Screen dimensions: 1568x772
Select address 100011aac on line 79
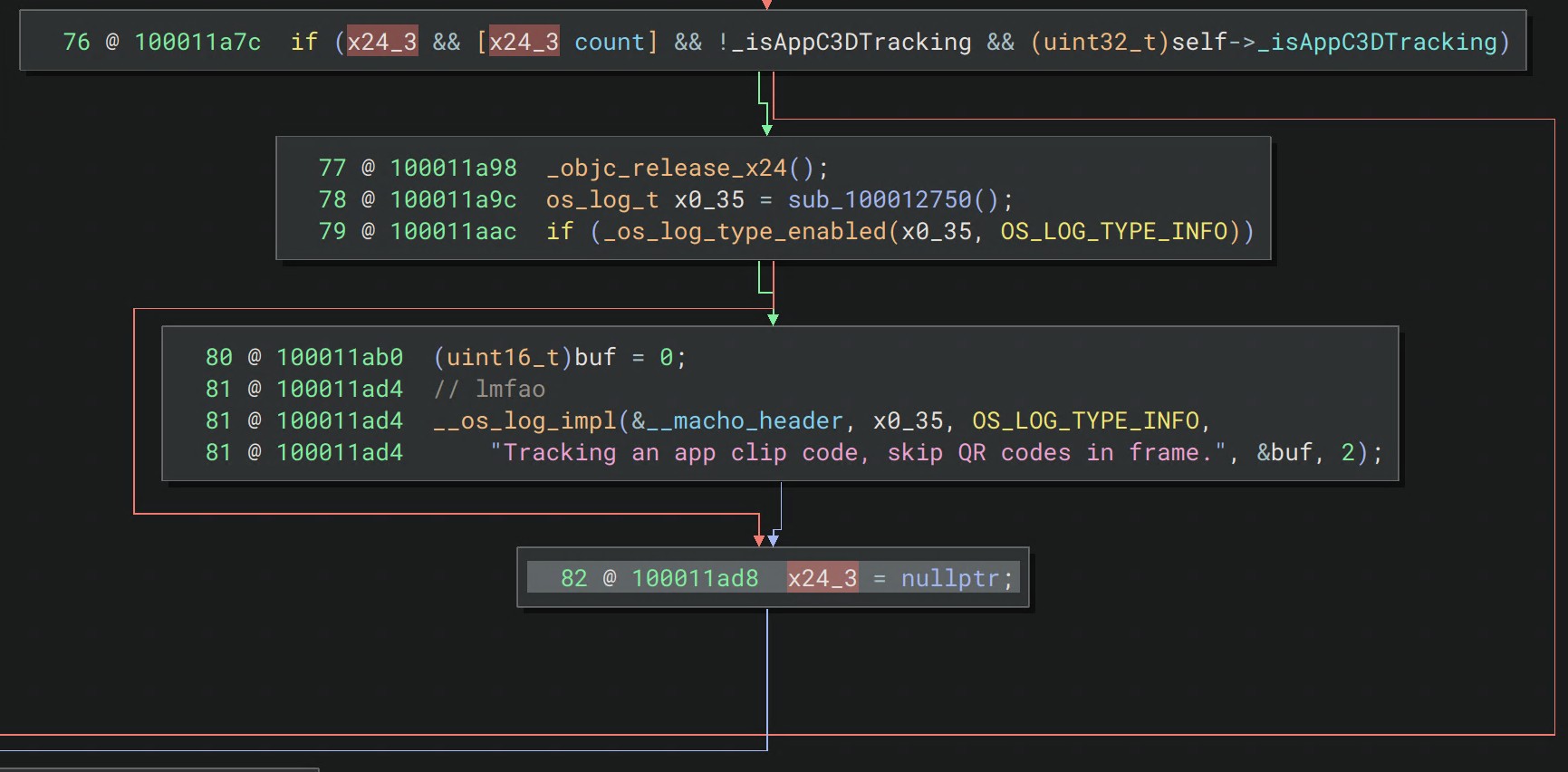point(453,231)
